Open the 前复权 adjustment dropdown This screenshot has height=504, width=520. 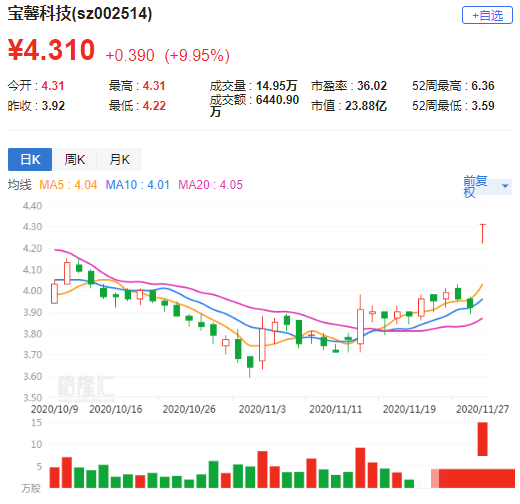[487, 186]
